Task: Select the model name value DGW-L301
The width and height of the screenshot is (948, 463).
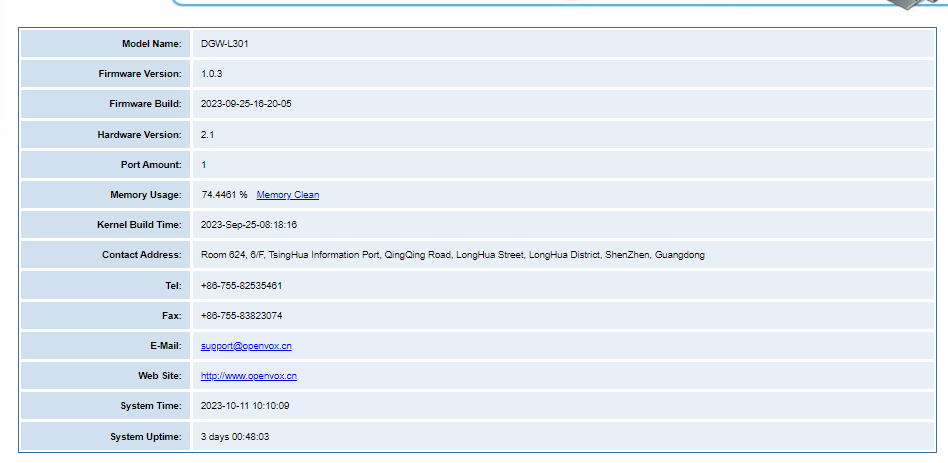Action: coord(224,44)
